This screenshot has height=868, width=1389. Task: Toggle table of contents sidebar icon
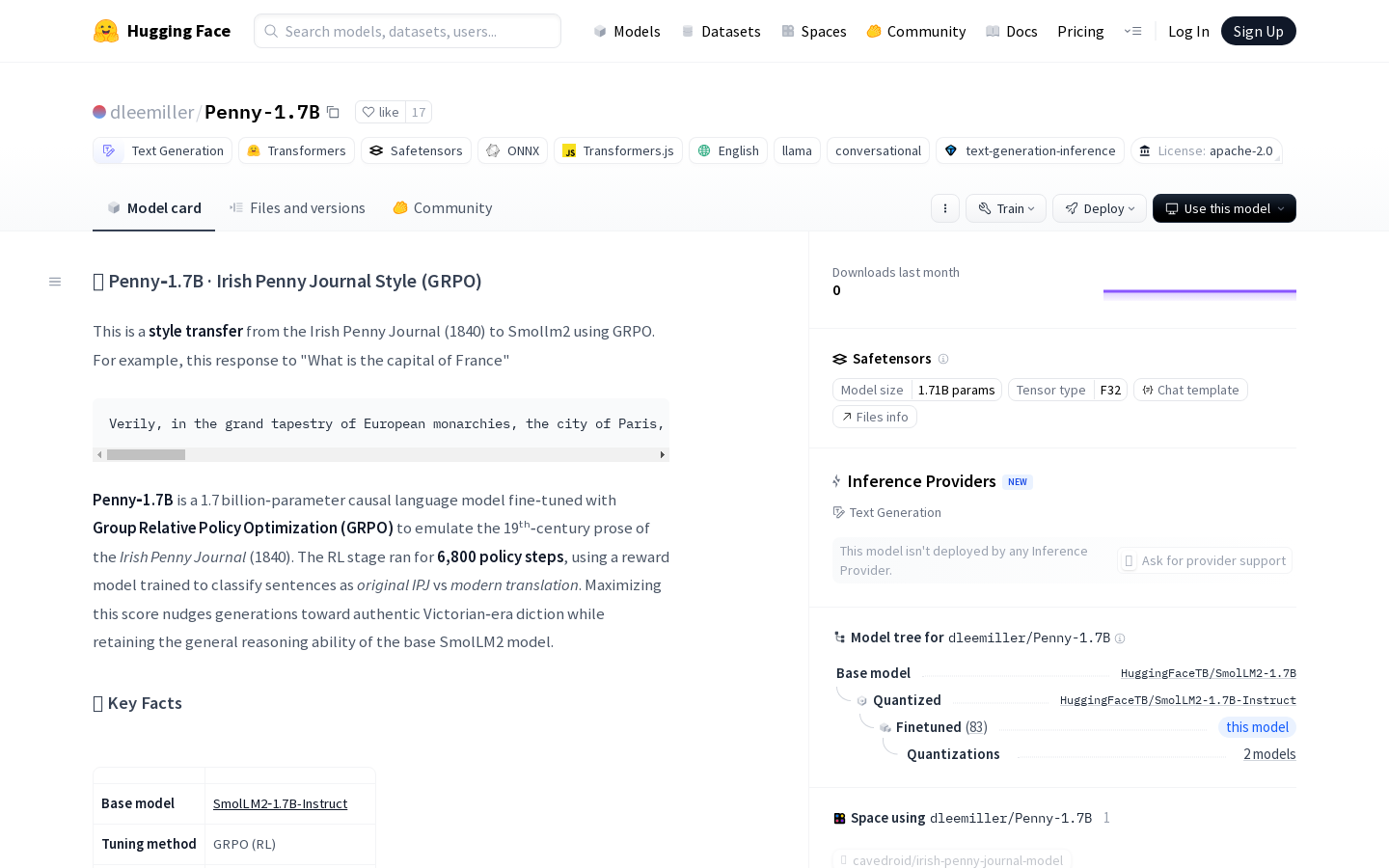tap(55, 282)
